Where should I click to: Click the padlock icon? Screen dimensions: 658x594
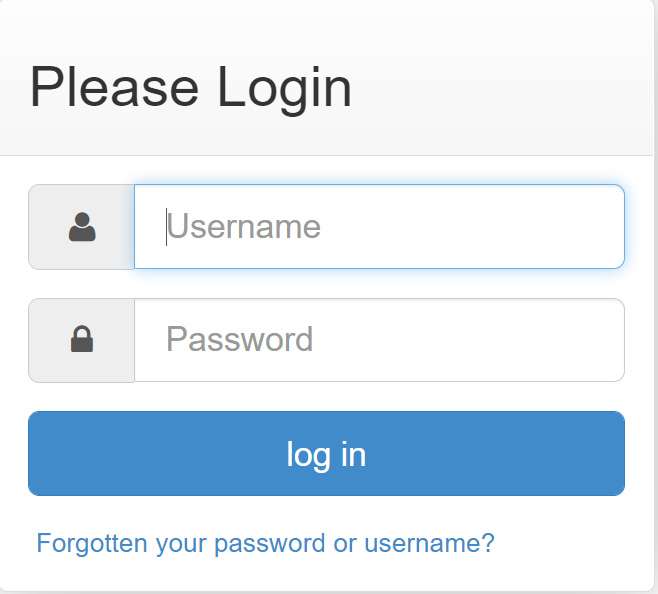[x=82, y=341]
